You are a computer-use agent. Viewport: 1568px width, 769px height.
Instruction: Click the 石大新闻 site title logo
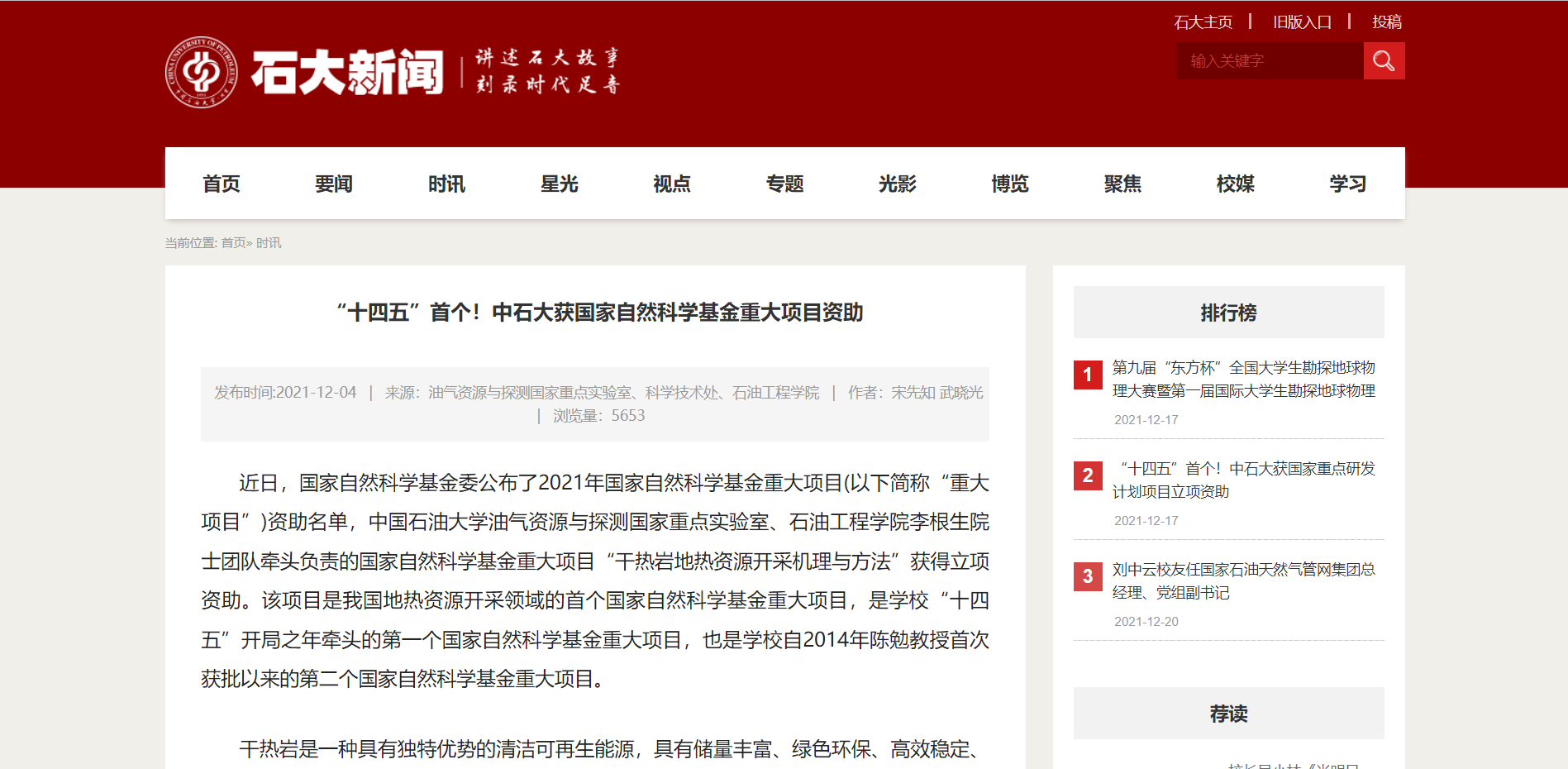coord(347,73)
